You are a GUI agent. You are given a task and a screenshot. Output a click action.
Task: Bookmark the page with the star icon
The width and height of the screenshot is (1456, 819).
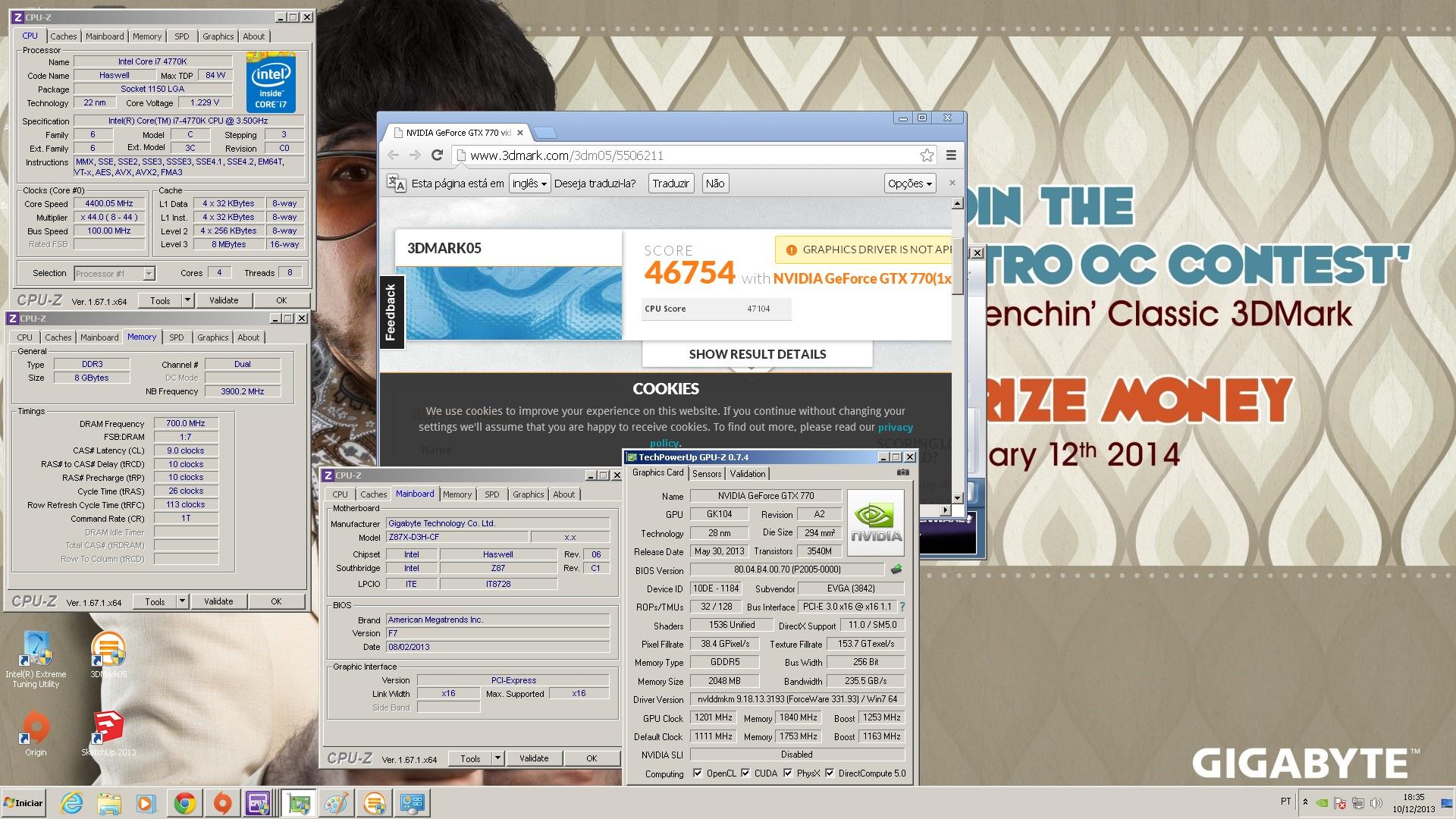pos(927,155)
